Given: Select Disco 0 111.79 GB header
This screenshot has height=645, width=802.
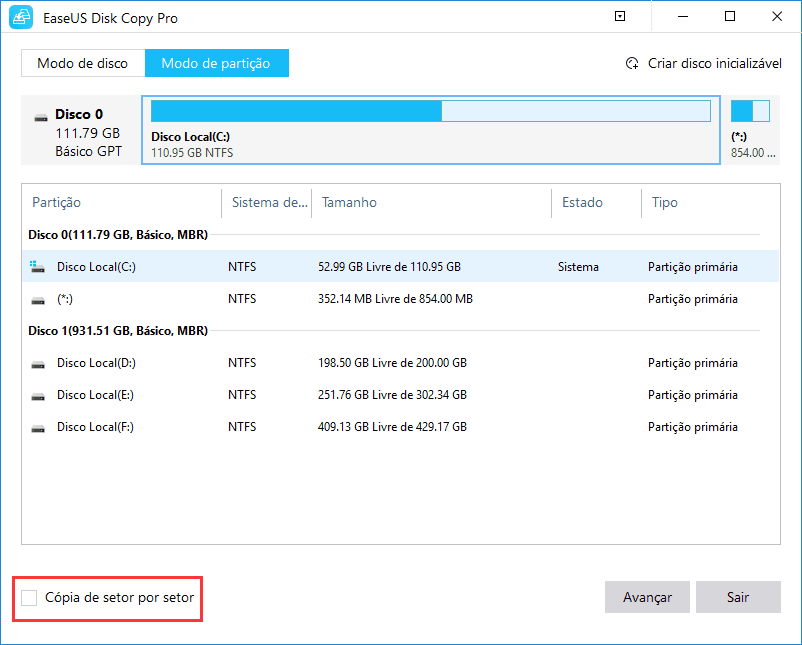Looking at the screenshot, I should point(81,130).
